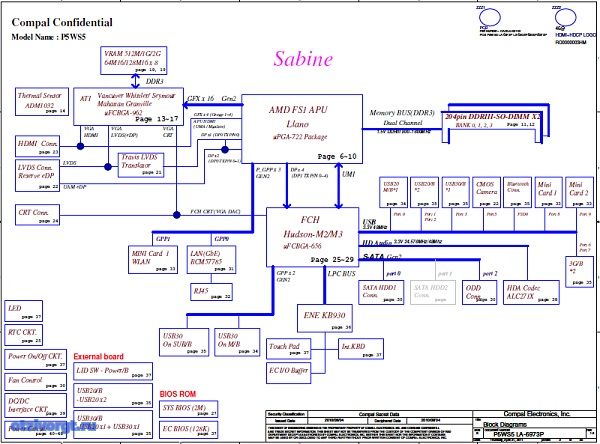This screenshot has width=600, height=444.
Task: Click the Thermal Sensor ADM1032 box
Action: (41, 102)
